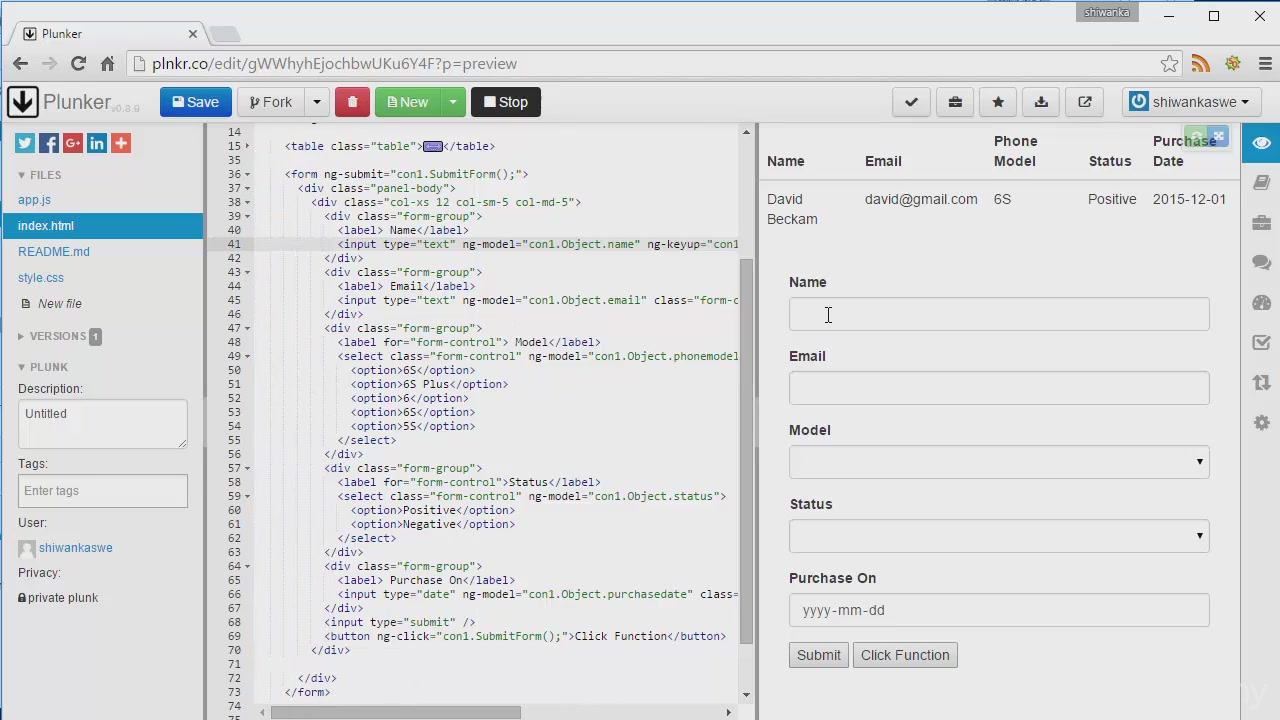1280x720 pixels.
Task: Collapse the FILES section
Action: pyautogui.click(x=40, y=175)
